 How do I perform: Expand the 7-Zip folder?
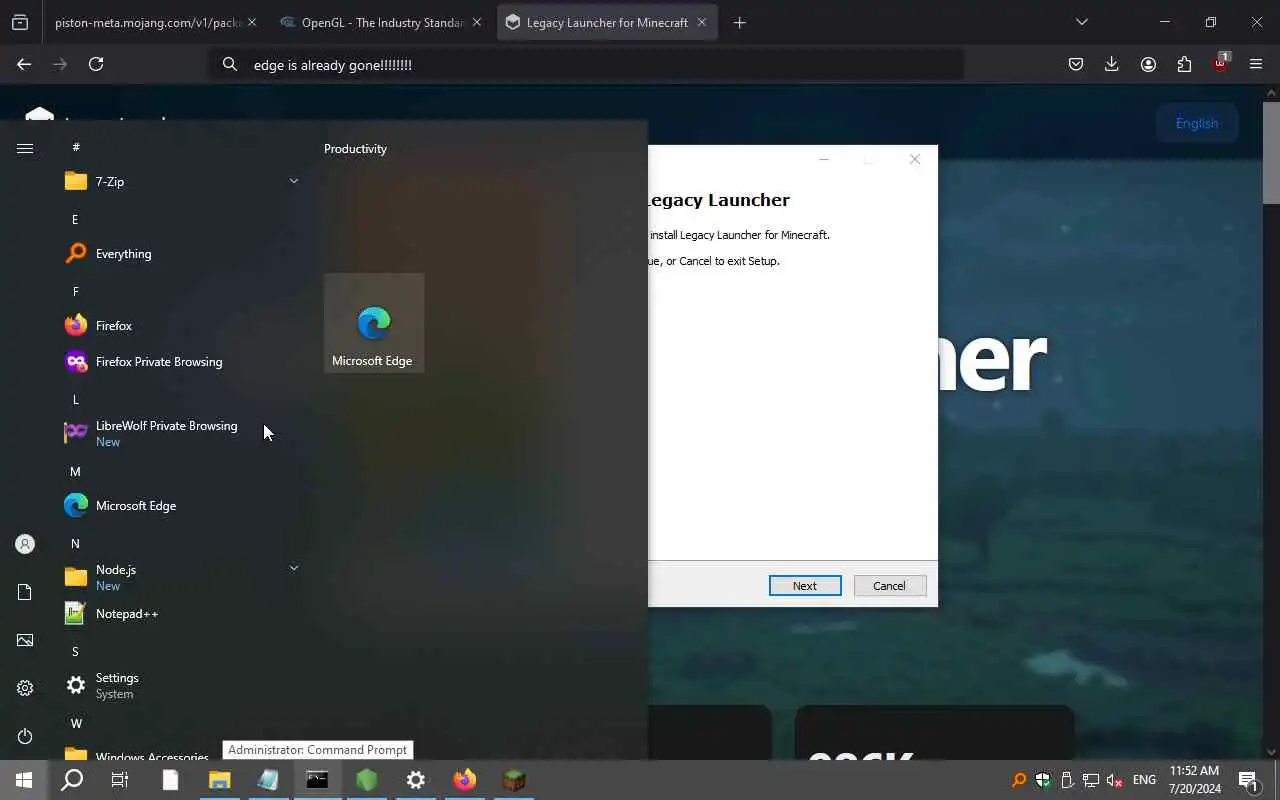point(181,181)
